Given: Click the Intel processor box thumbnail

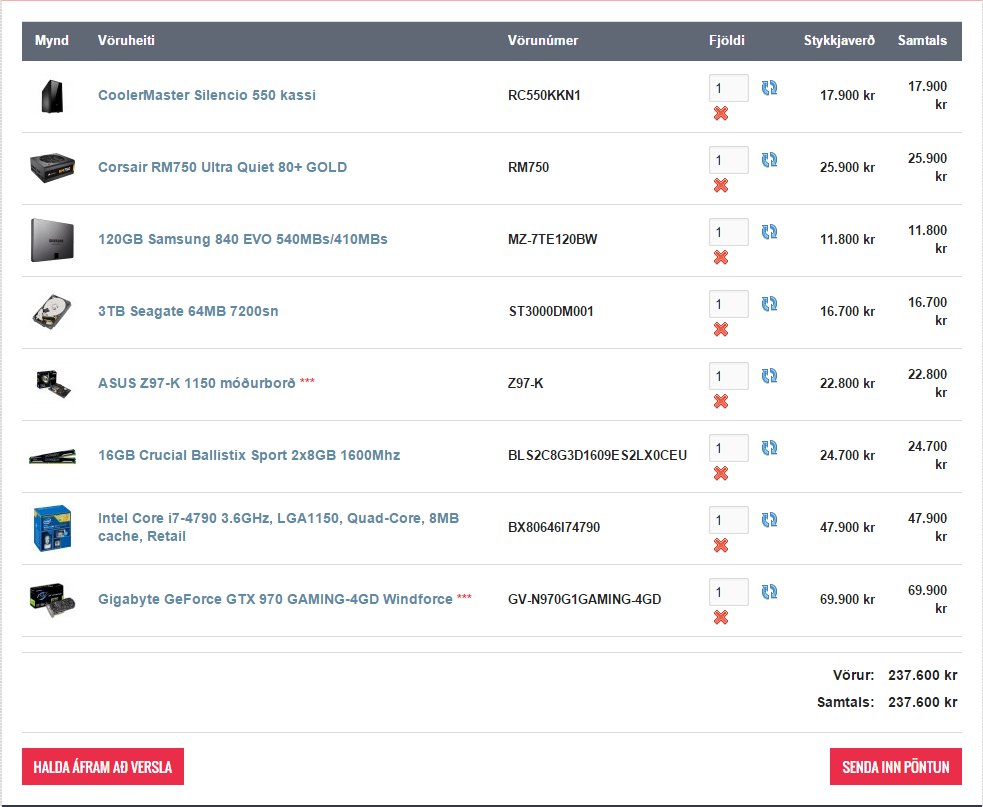Looking at the screenshot, I should click(x=52, y=528).
